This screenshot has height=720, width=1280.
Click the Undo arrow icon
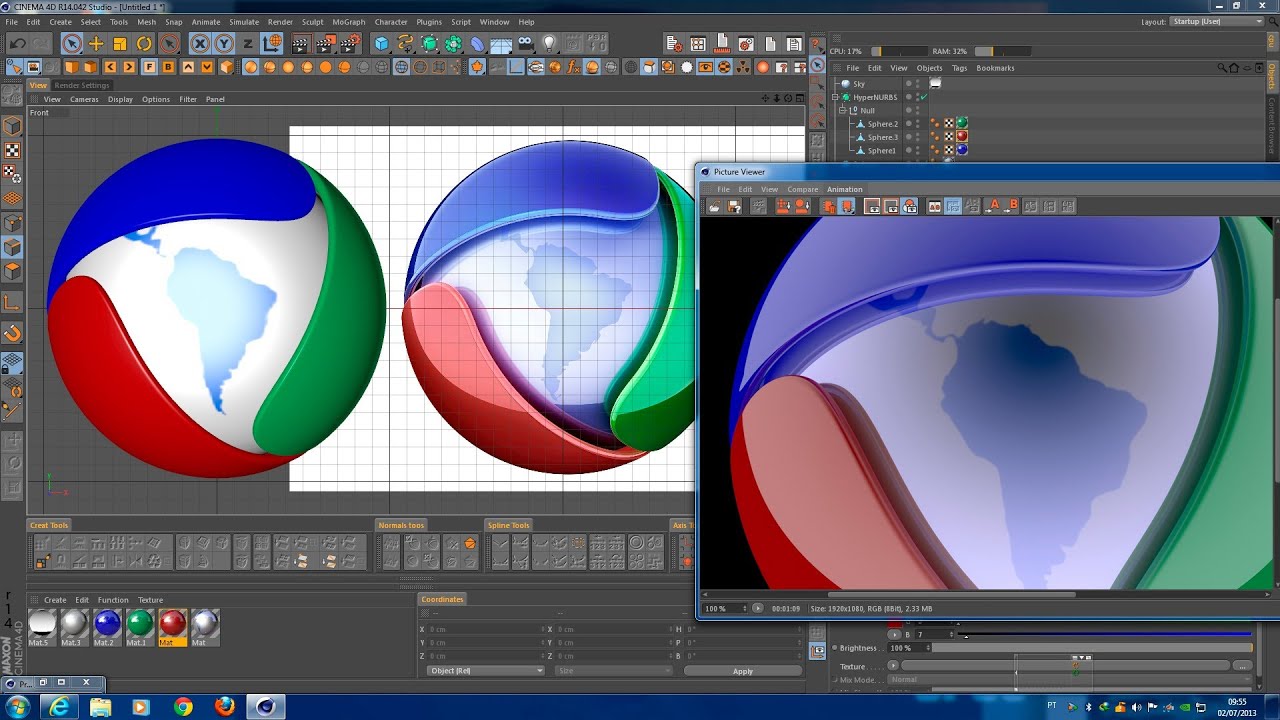click(x=17, y=44)
